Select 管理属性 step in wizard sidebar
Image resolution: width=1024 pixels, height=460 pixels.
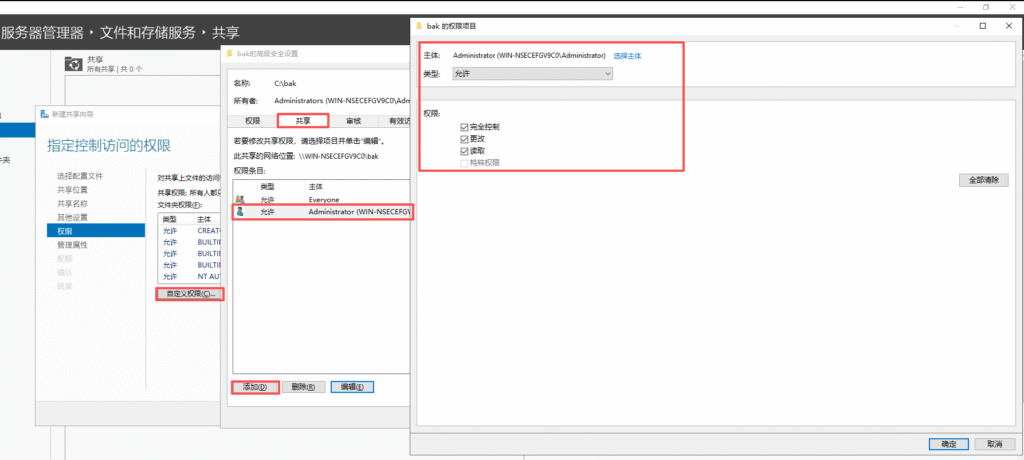(x=72, y=244)
